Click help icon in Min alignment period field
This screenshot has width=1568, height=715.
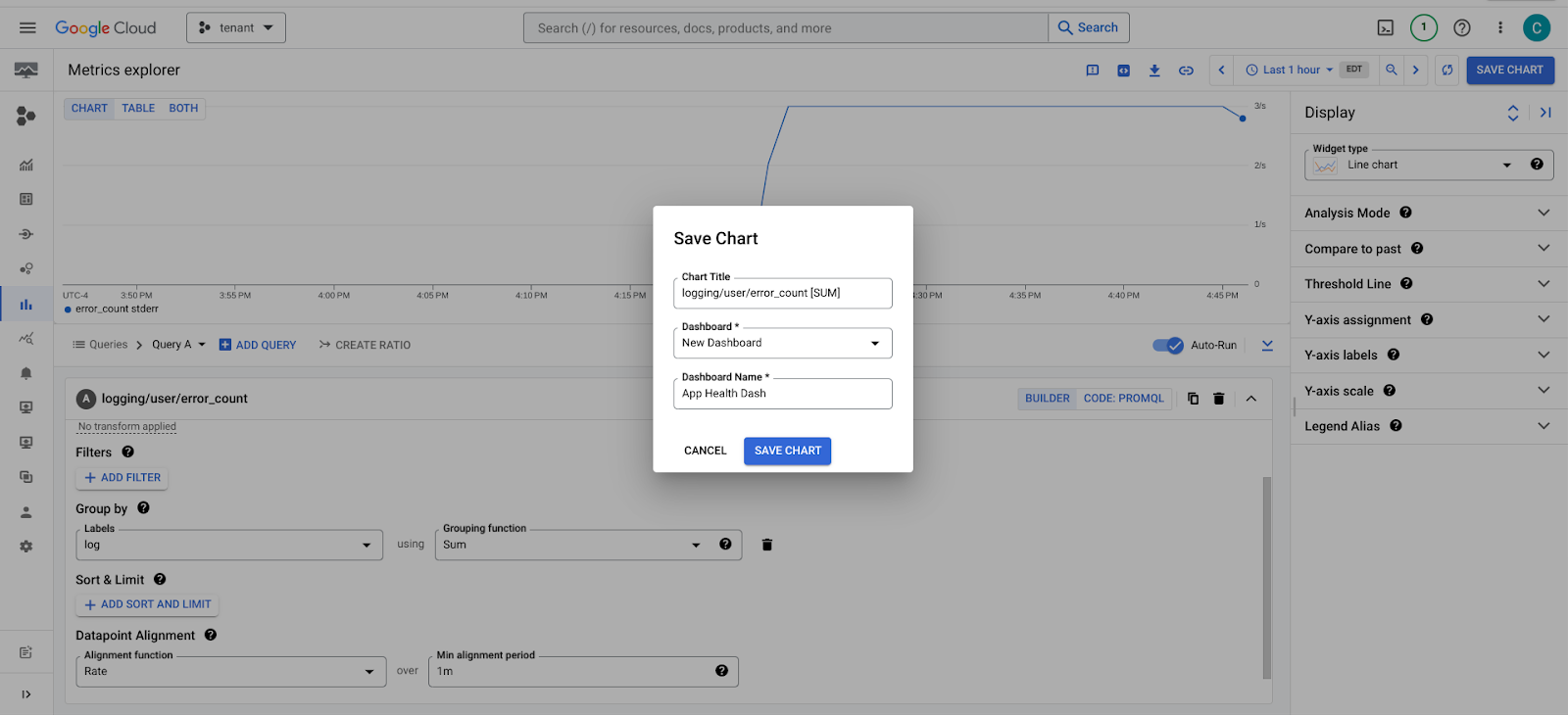pyautogui.click(x=721, y=671)
